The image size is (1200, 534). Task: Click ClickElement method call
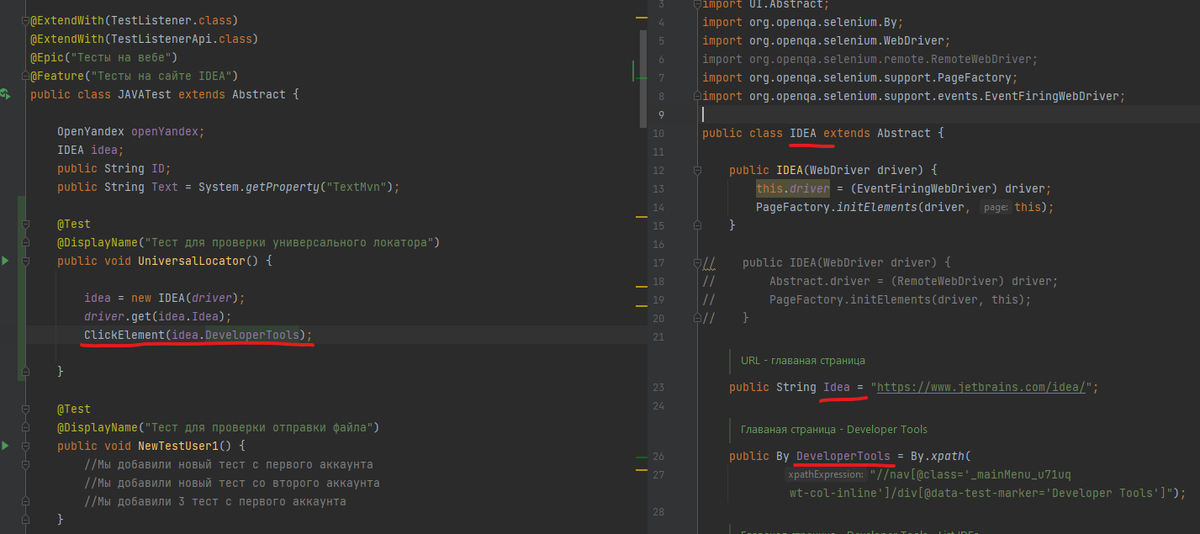(124, 335)
